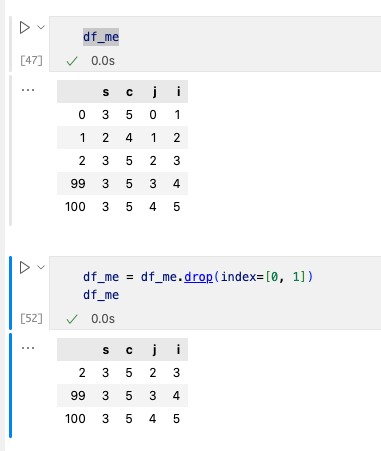This screenshot has height=451, width=381.
Task: Select index label 100 in the first table
Action: [x=75, y=207]
